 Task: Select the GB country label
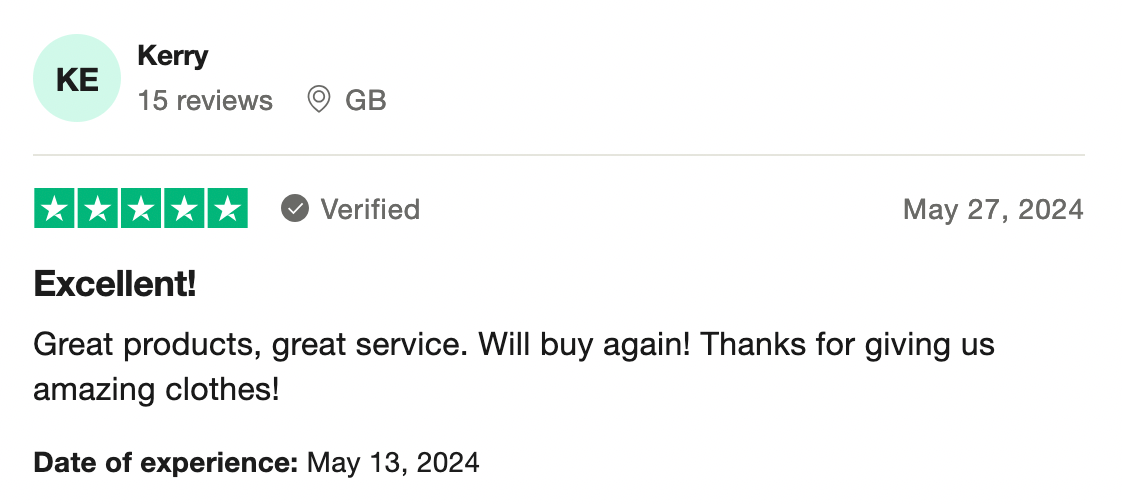[365, 101]
